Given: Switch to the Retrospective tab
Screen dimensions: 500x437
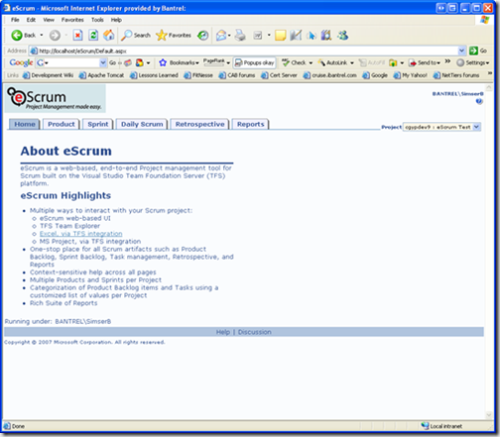Looking at the screenshot, I should click(x=200, y=124).
